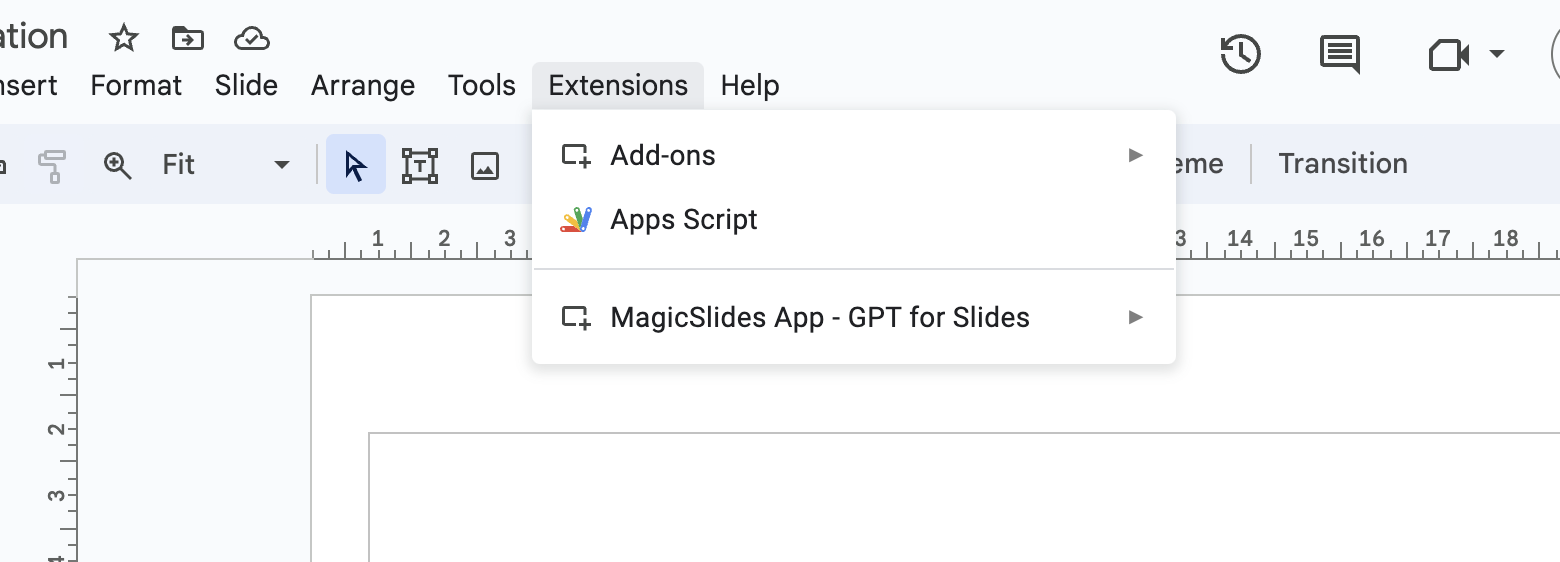Click the Transition button
Viewport: 1560px width, 562px height.
point(1342,164)
